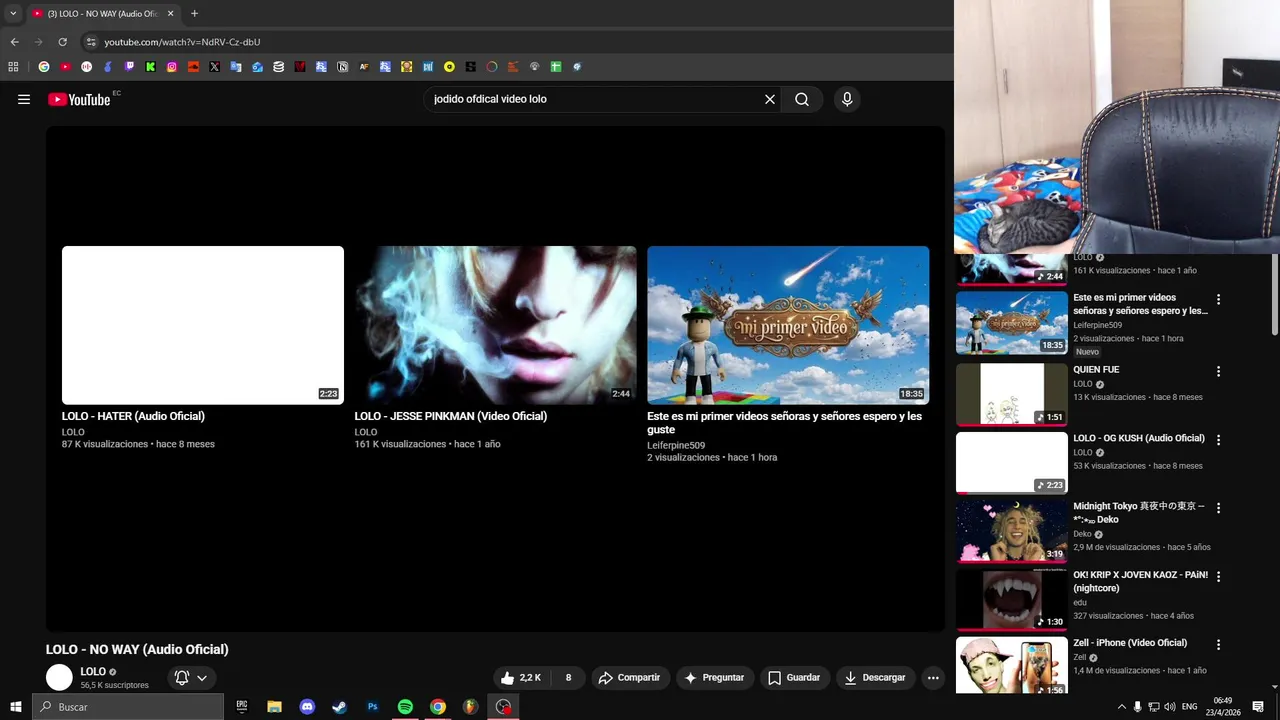This screenshot has height=720, width=1280.
Task: Click the Descargar download button
Action: tap(875, 677)
